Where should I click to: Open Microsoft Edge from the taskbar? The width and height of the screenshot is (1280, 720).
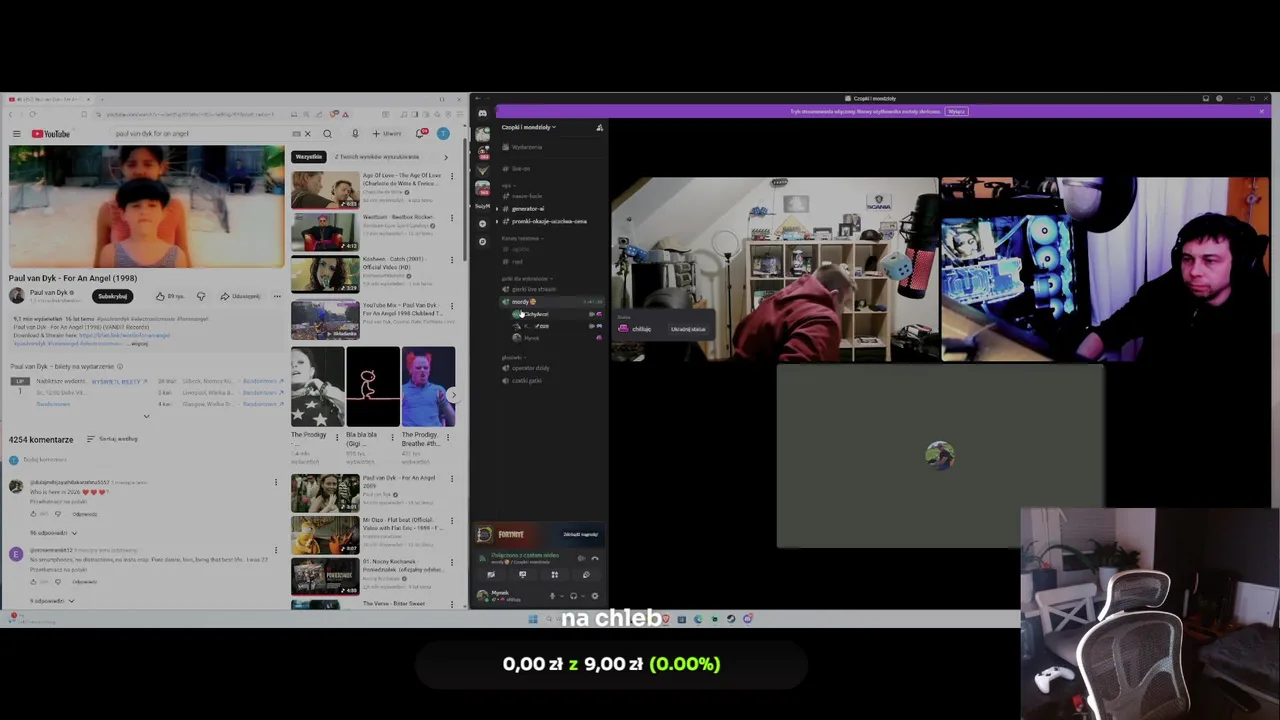coord(698,619)
